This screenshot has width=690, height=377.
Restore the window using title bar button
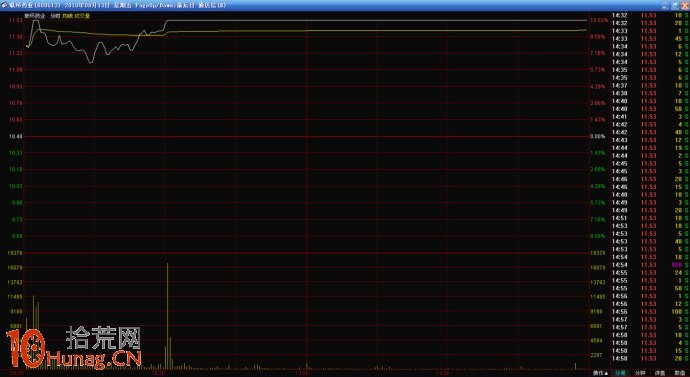[x=675, y=5]
